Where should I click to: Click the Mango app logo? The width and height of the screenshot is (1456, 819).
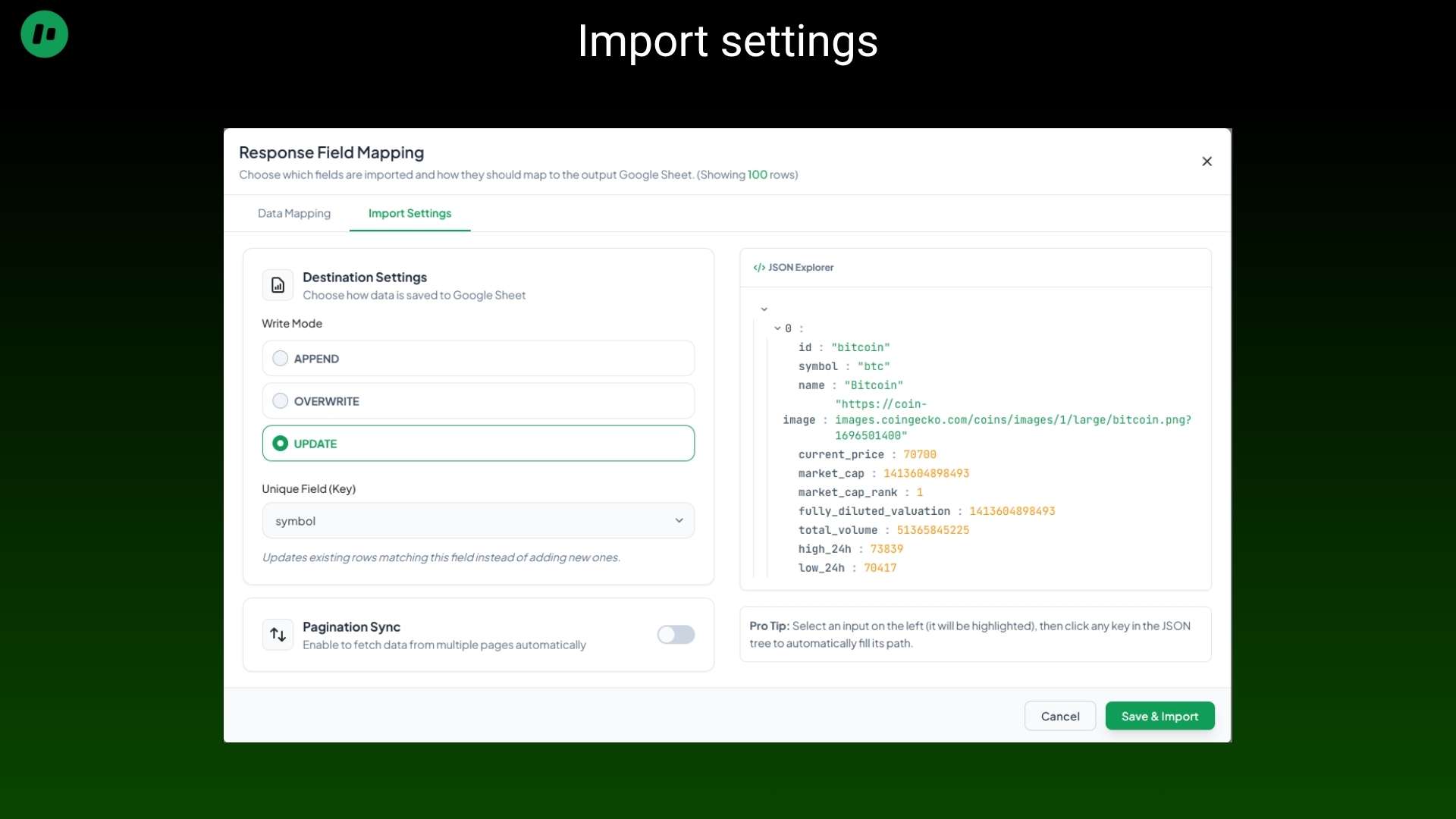pyautogui.click(x=44, y=34)
